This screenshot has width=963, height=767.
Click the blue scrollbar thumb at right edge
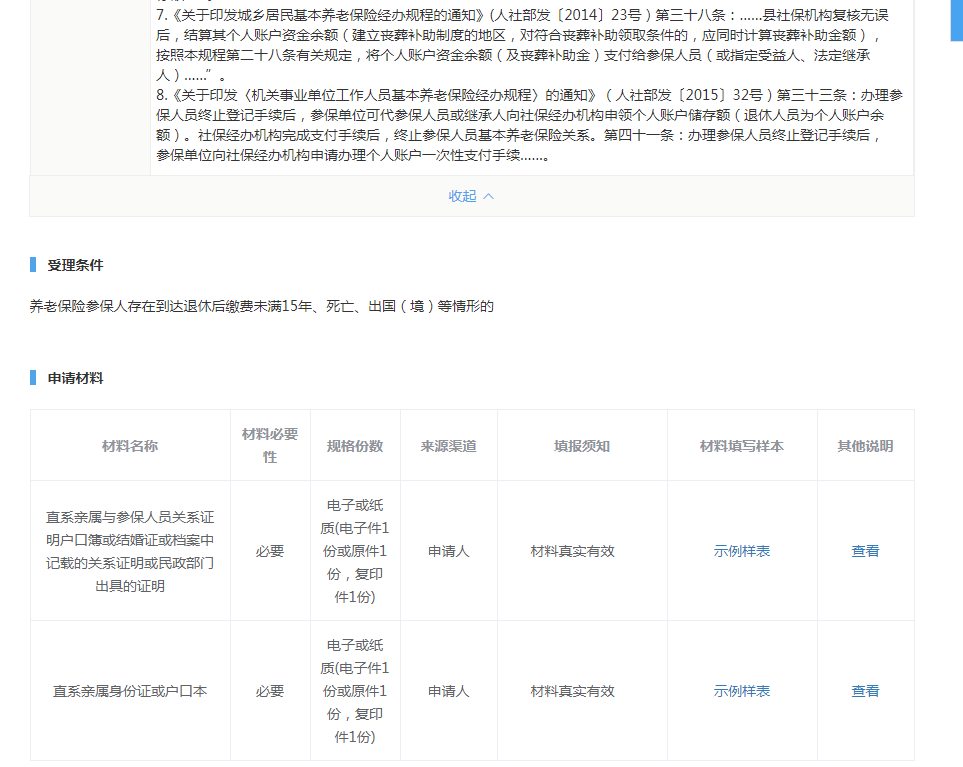pos(956,20)
